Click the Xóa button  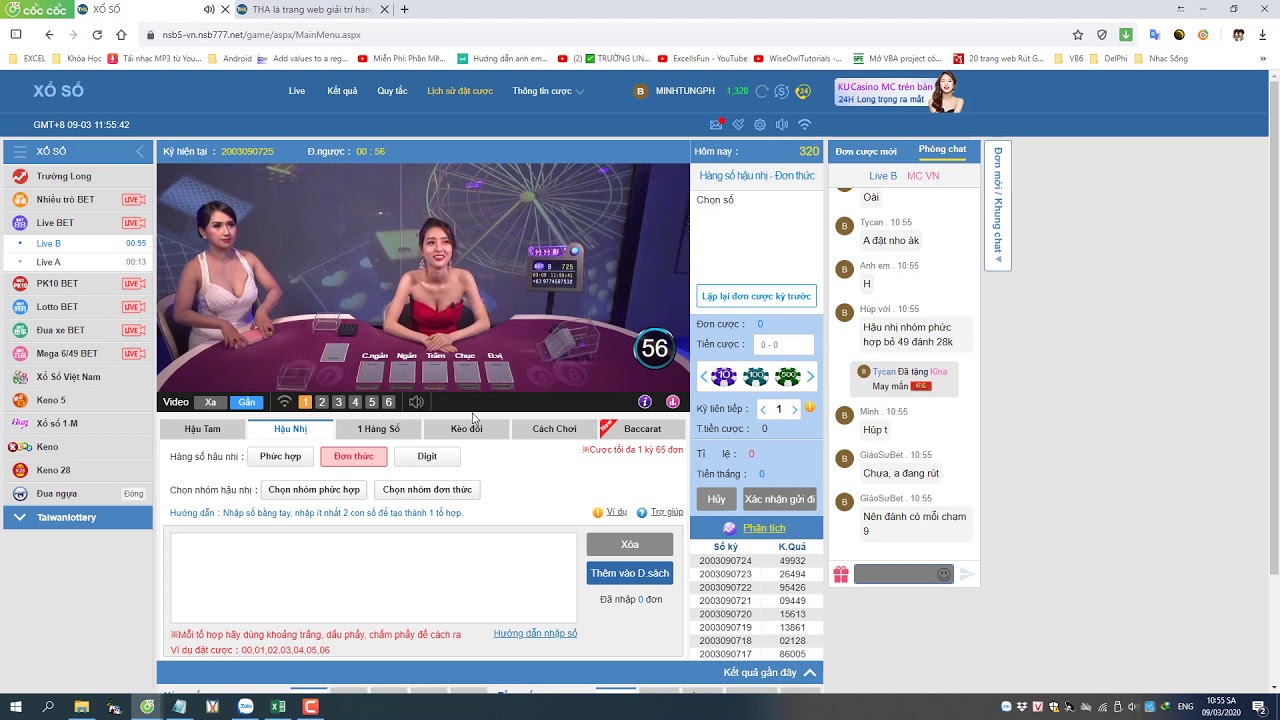tap(630, 544)
